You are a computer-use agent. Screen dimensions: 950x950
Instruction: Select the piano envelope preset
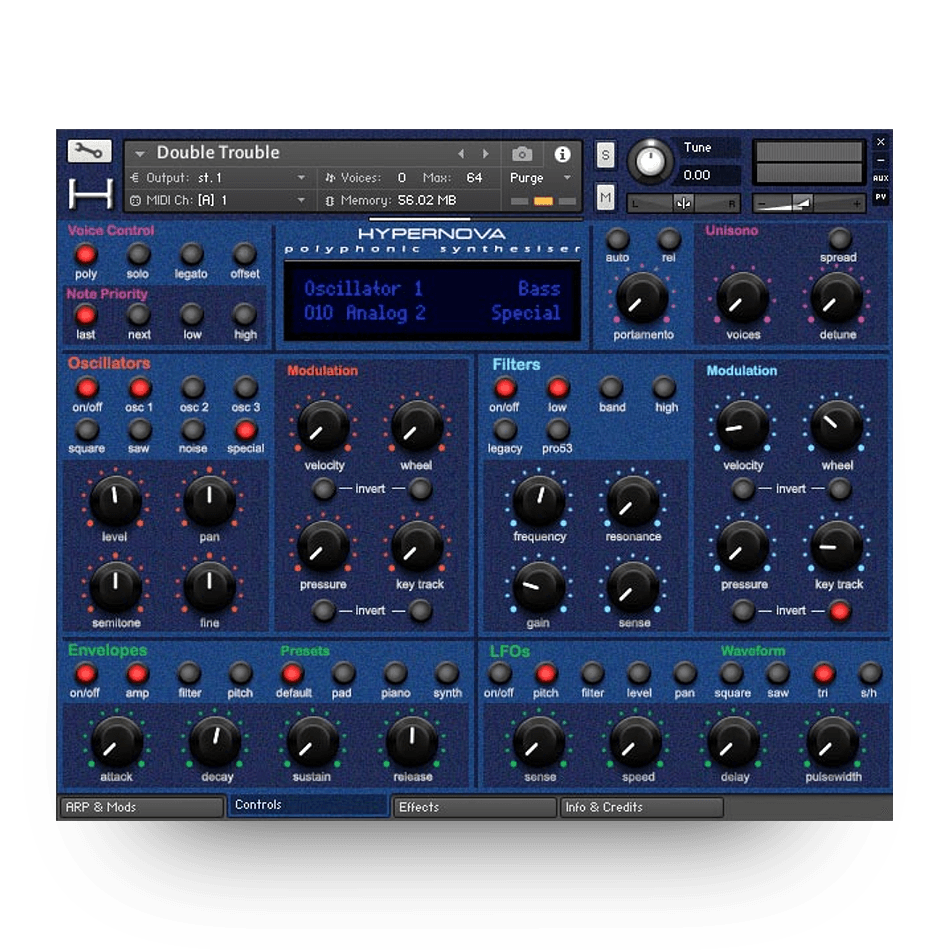point(396,673)
